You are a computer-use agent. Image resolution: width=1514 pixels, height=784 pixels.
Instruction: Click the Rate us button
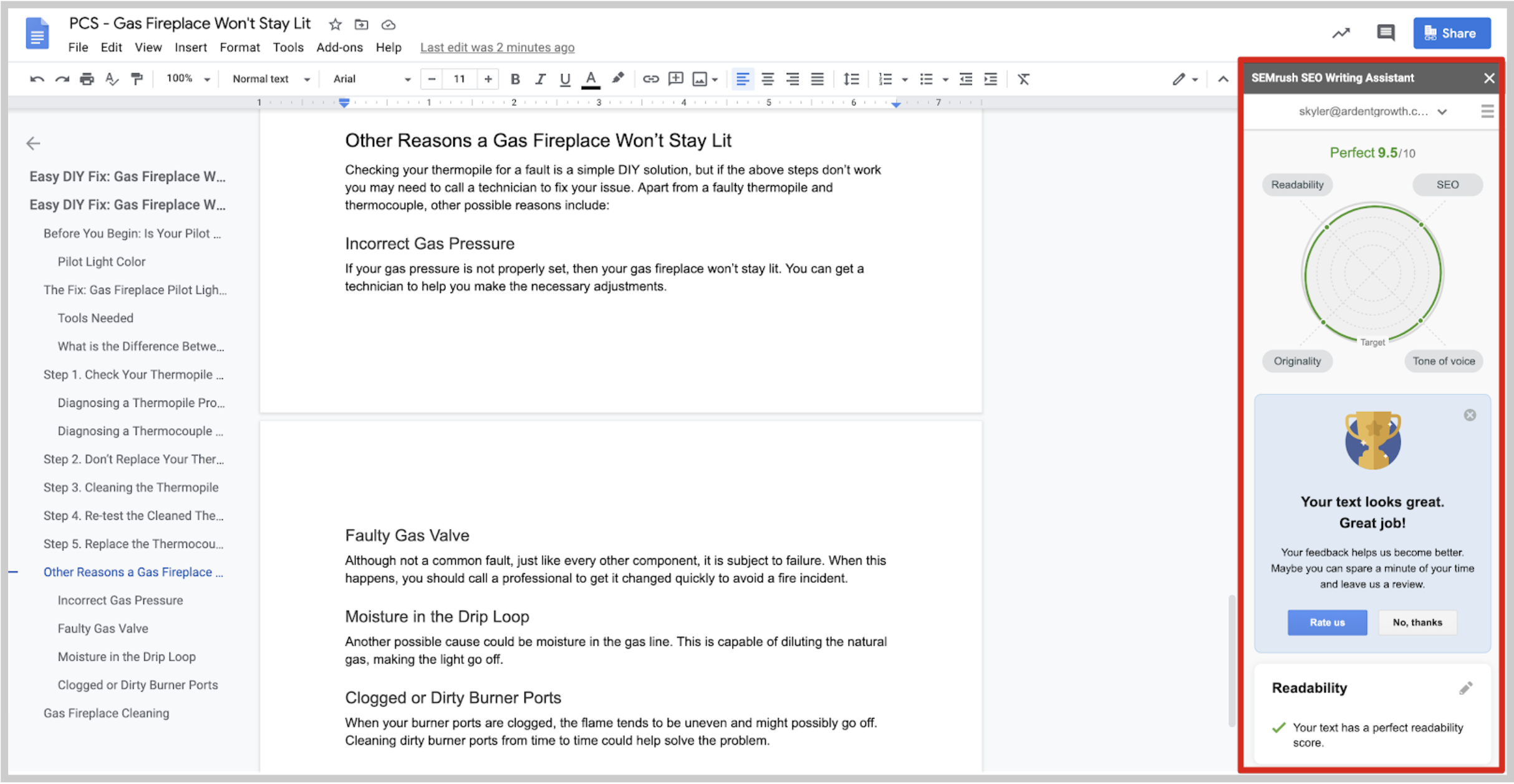(1327, 622)
